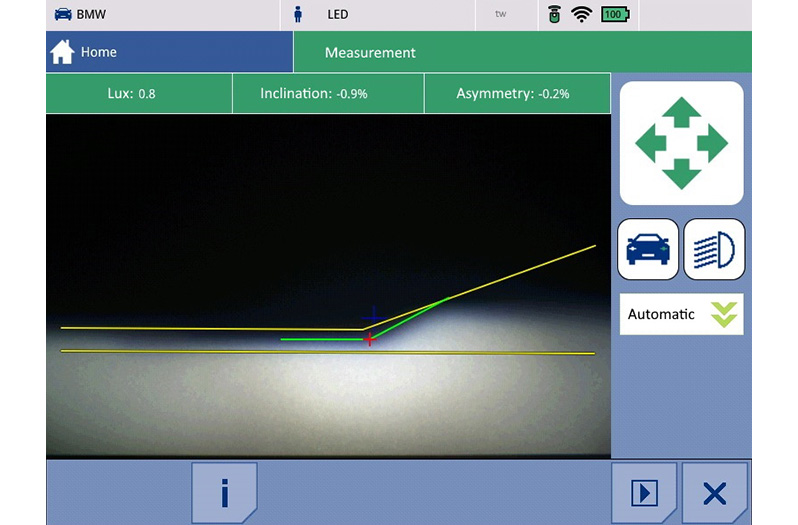798x525 pixels.
Task: Open the info (i) button
Action: 224,493
